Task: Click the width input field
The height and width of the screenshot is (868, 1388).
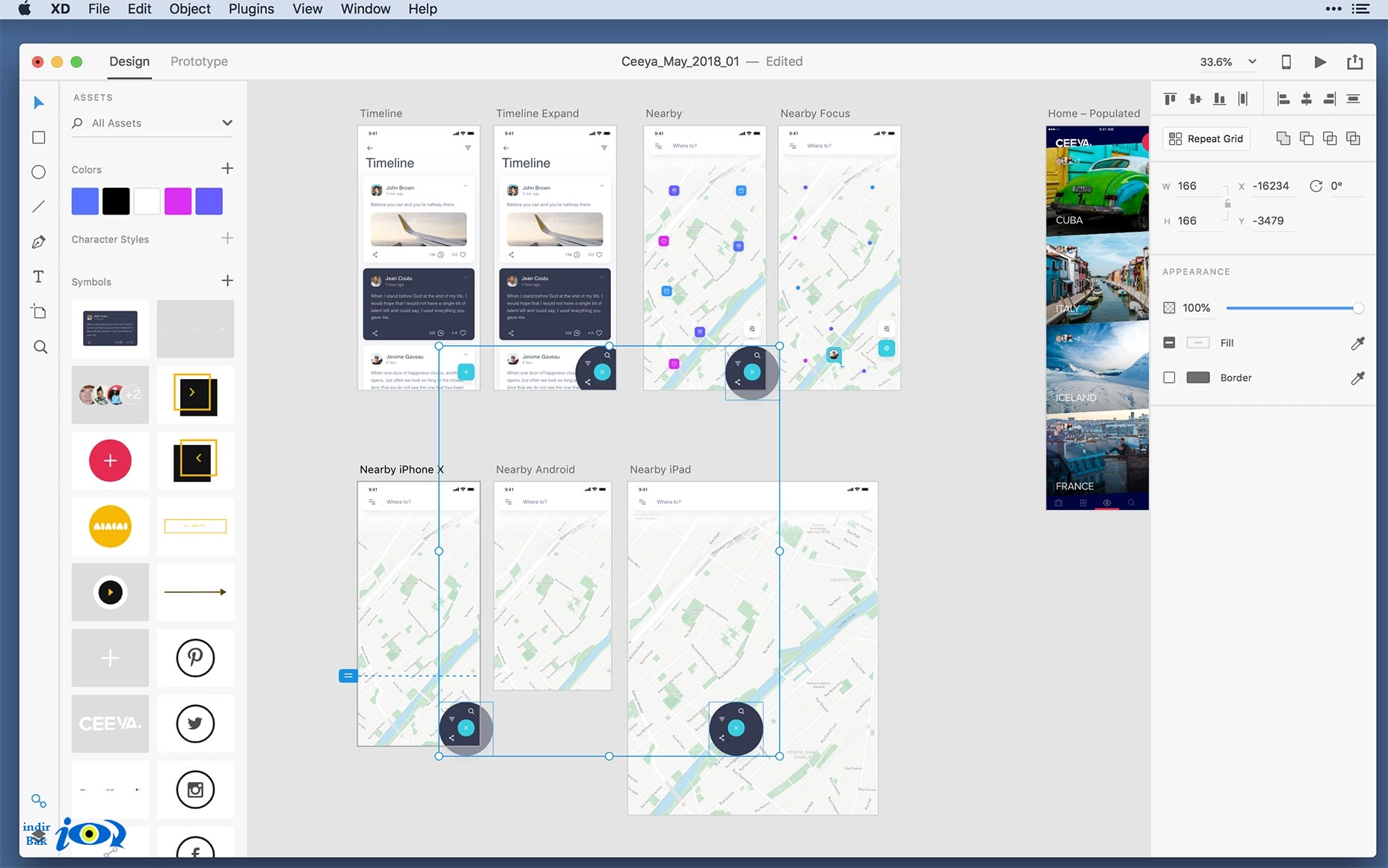Action: [1199, 186]
